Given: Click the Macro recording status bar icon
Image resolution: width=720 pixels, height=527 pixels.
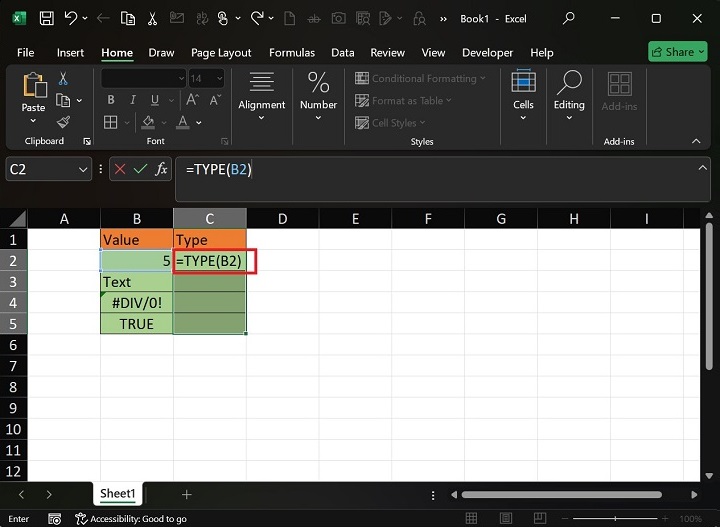Looking at the screenshot, I should click(54, 519).
